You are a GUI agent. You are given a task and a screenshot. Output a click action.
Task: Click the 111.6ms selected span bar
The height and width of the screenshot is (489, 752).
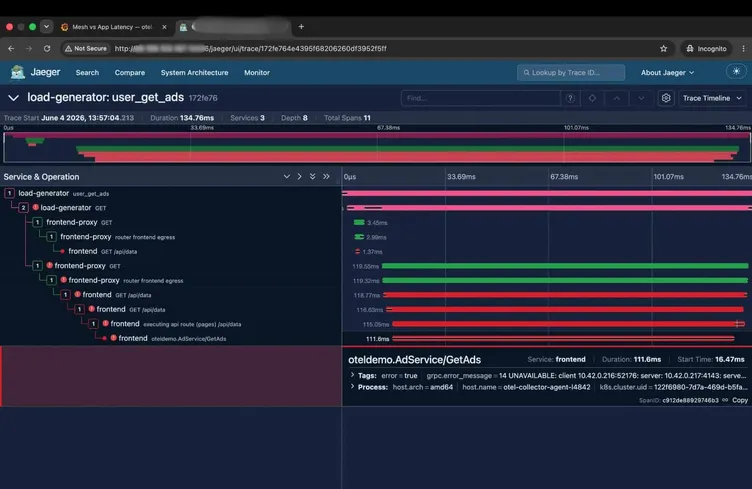tap(564, 338)
